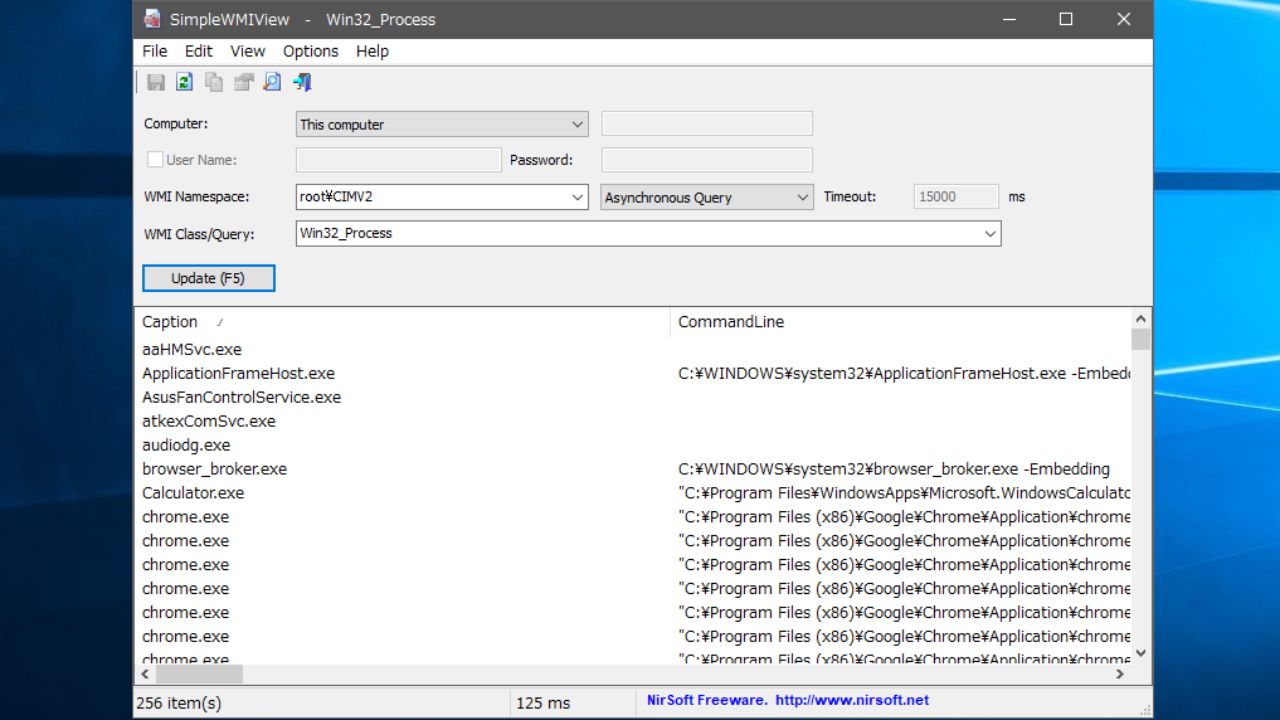Open the File menu
Screen dimensions: 1280x720
(155, 51)
